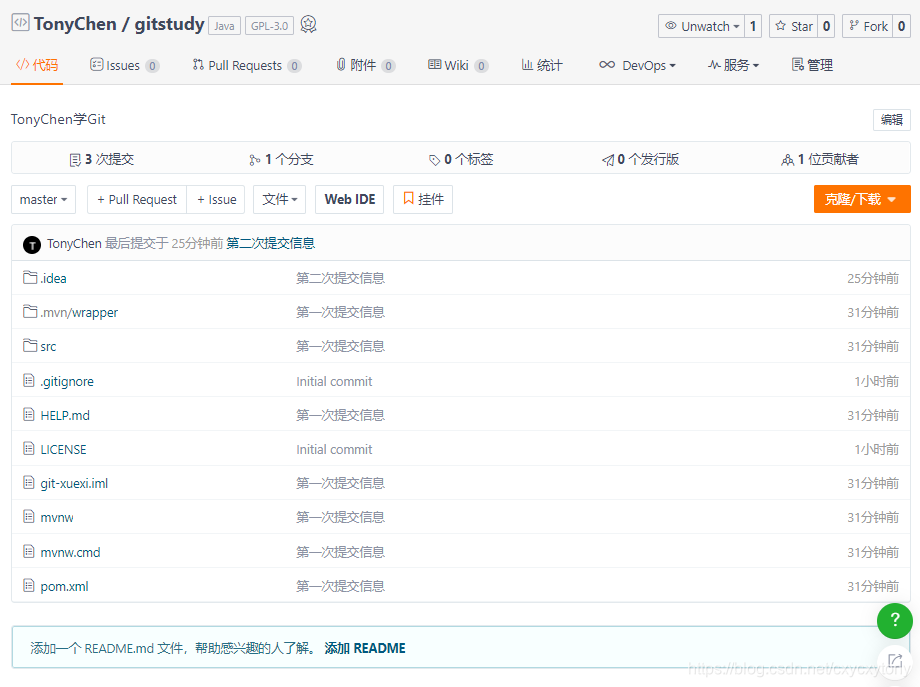The width and height of the screenshot is (920, 687).
Task: Open the LICENSE file
Action: [x=63, y=449]
